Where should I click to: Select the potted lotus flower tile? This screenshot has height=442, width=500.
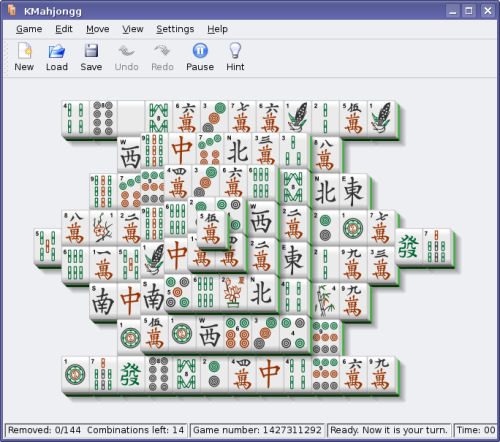pyautogui.click(x=233, y=292)
